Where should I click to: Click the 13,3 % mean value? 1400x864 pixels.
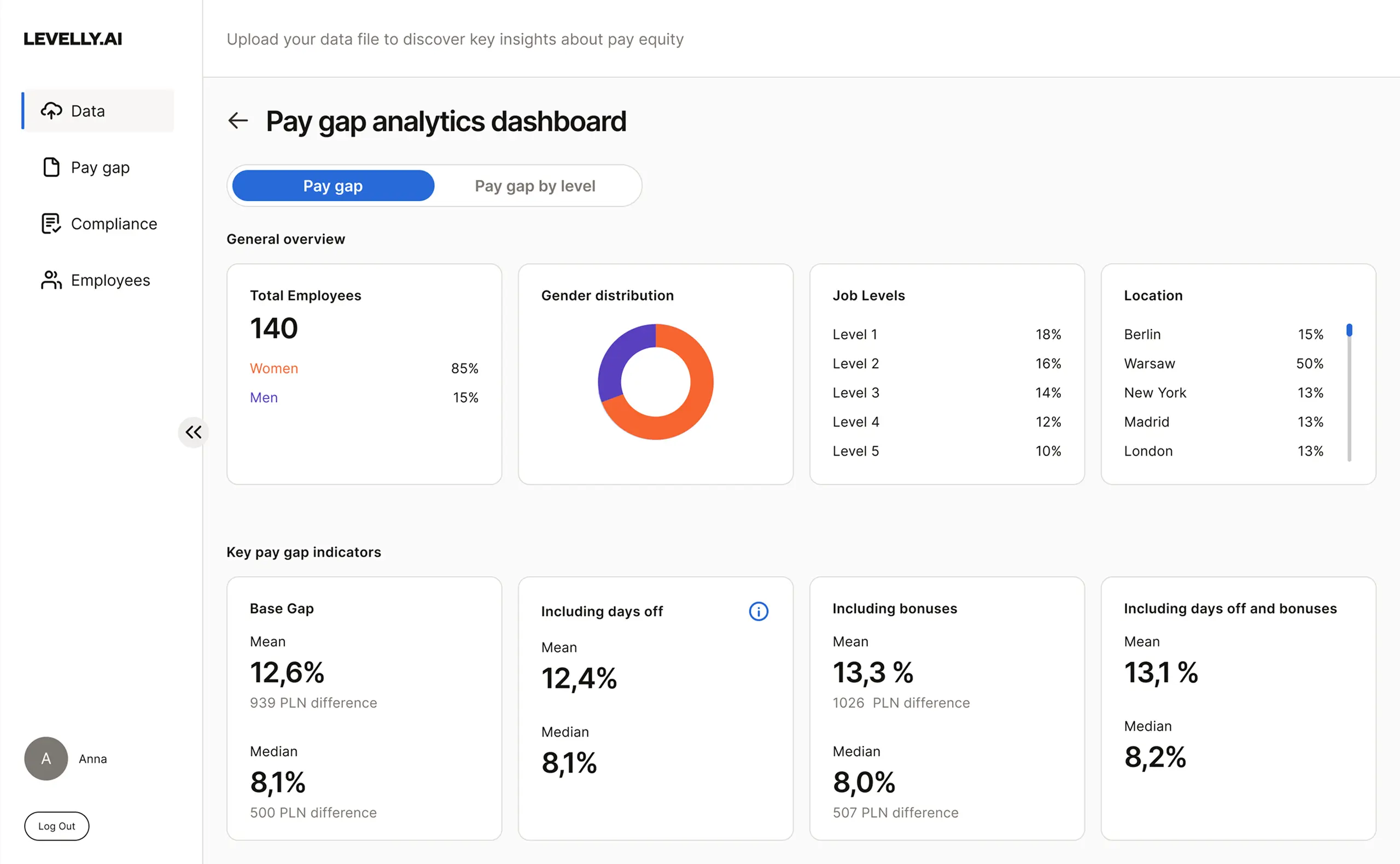[873, 673]
